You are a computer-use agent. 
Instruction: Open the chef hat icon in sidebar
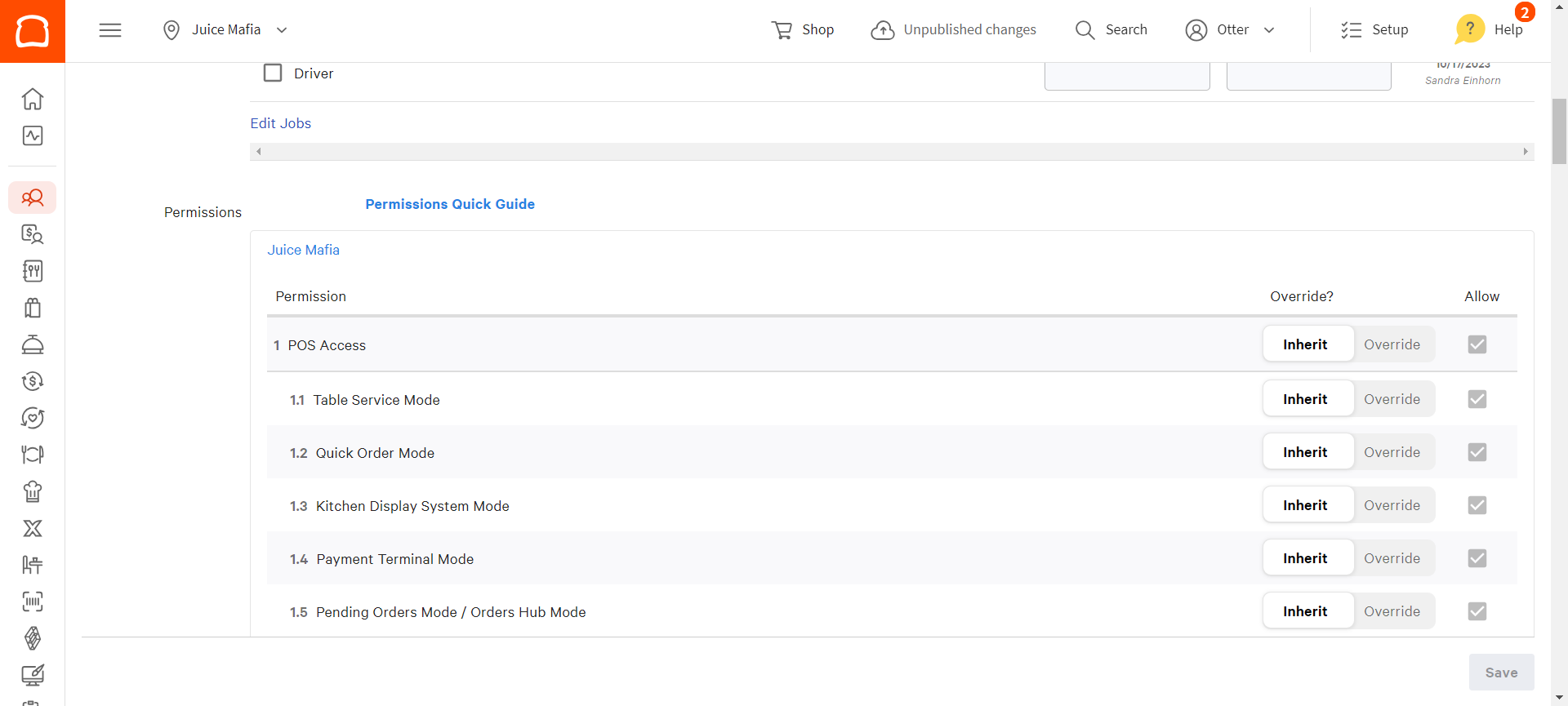tap(33, 491)
